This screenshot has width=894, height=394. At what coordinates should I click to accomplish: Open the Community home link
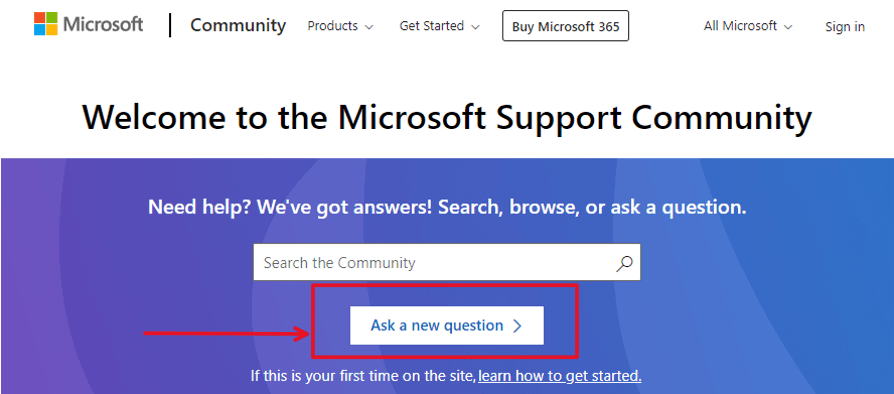238,25
